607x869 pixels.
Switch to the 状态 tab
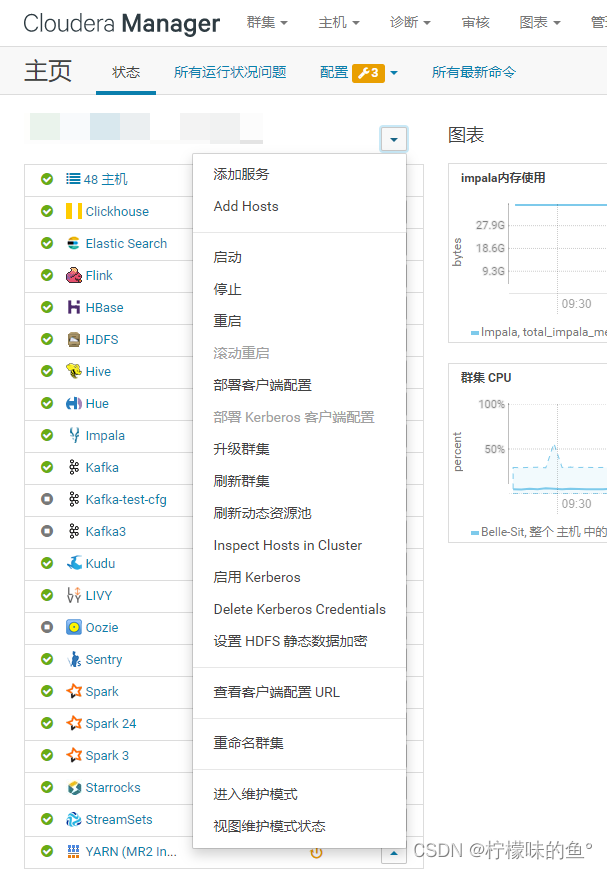coord(126,72)
